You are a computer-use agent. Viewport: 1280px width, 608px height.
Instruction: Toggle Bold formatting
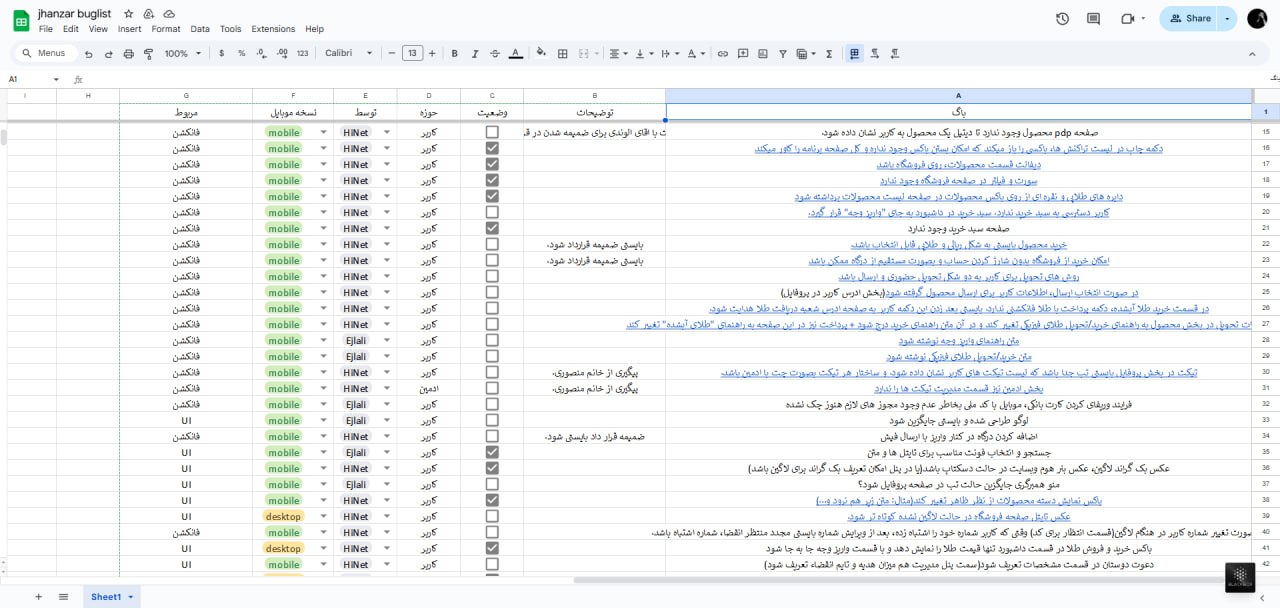[454, 54]
